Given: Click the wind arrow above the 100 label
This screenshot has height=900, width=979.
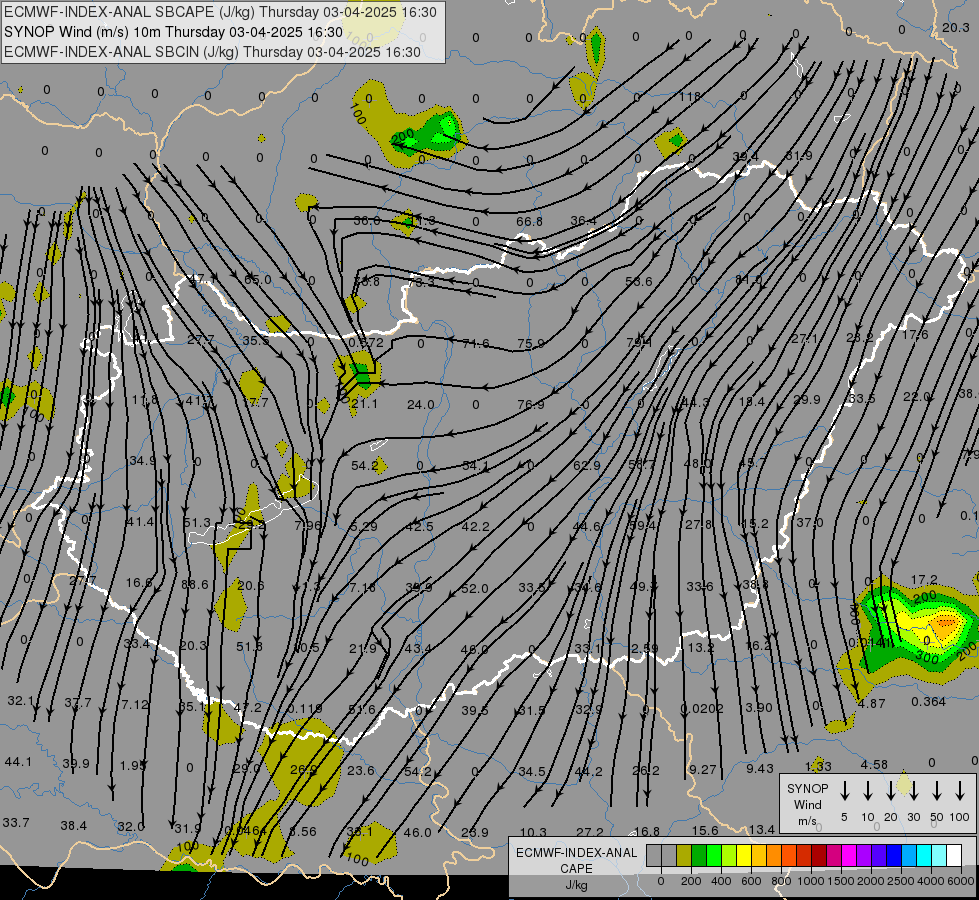Looking at the screenshot, I should 960,791.
